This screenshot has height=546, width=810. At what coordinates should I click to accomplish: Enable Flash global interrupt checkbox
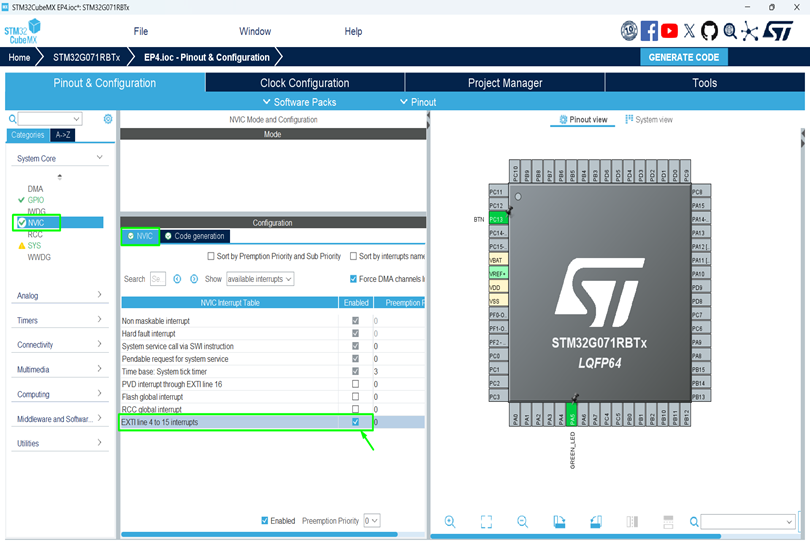tap(355, 396)
